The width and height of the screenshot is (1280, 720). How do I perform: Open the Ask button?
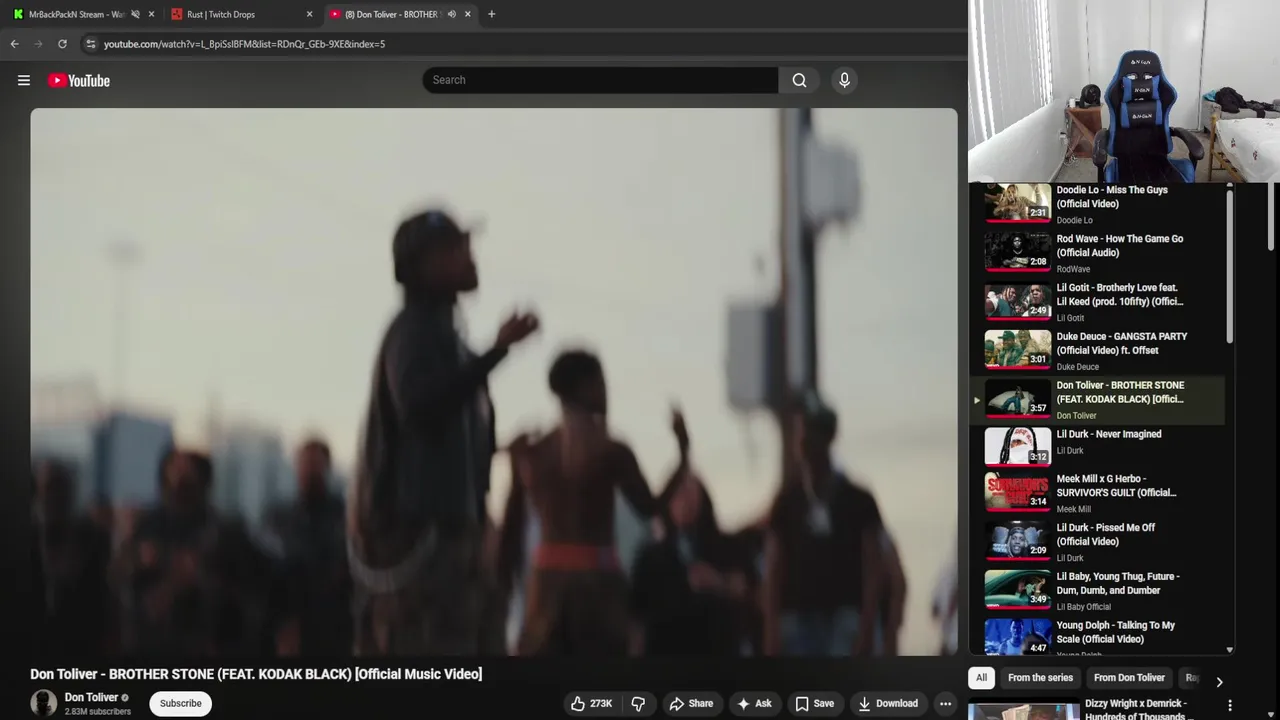pos(754,704)
